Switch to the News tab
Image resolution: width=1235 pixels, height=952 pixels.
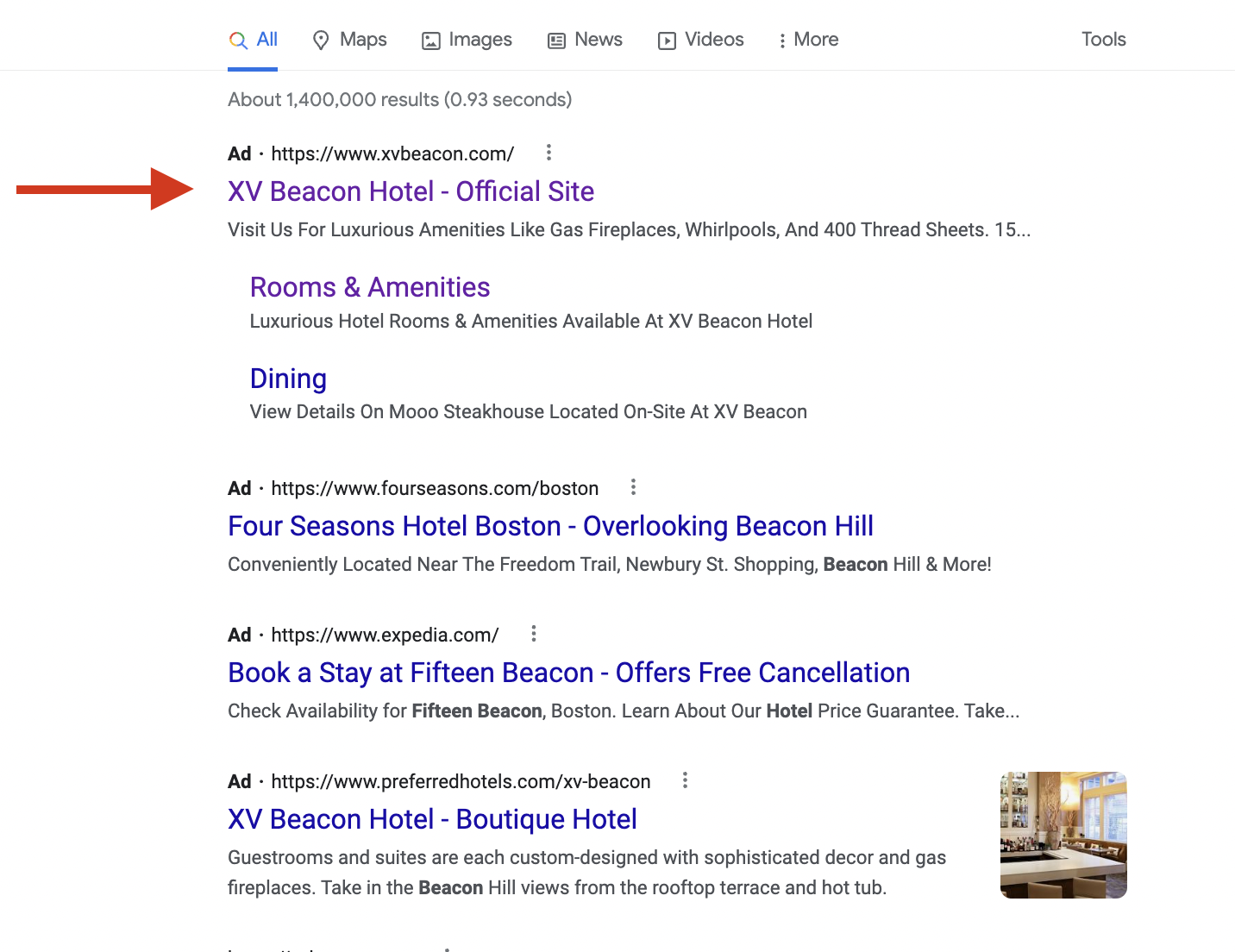click(x=585, y=40)
